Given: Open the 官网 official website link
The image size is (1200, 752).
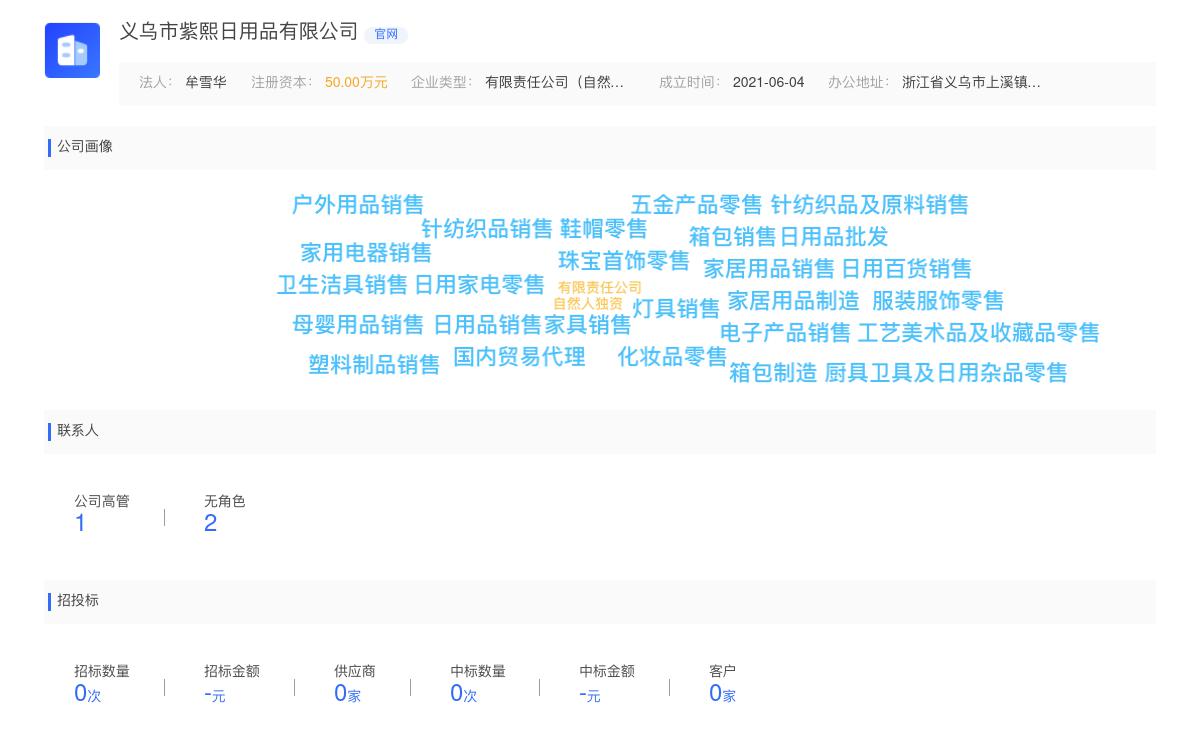Looking at the screenshot, I should tap(386, 34).
